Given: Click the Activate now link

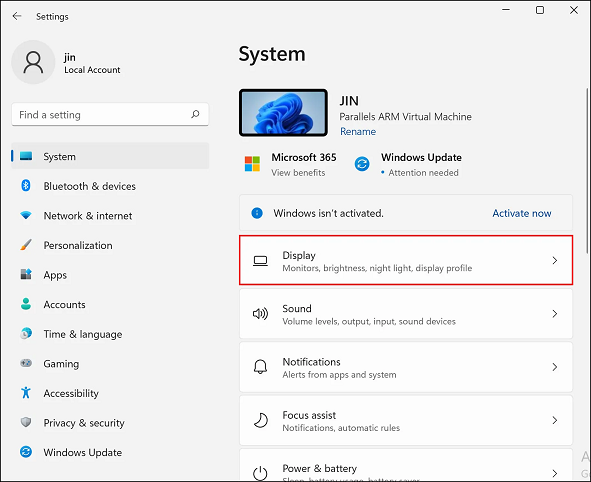Looking at the screenshot, I should 522,213.
